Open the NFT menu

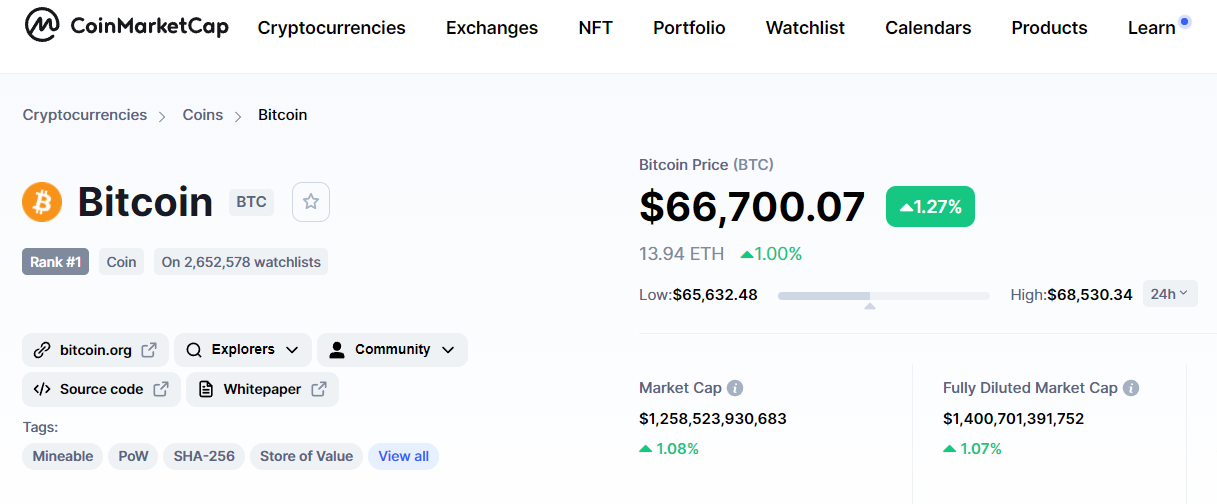596,28
